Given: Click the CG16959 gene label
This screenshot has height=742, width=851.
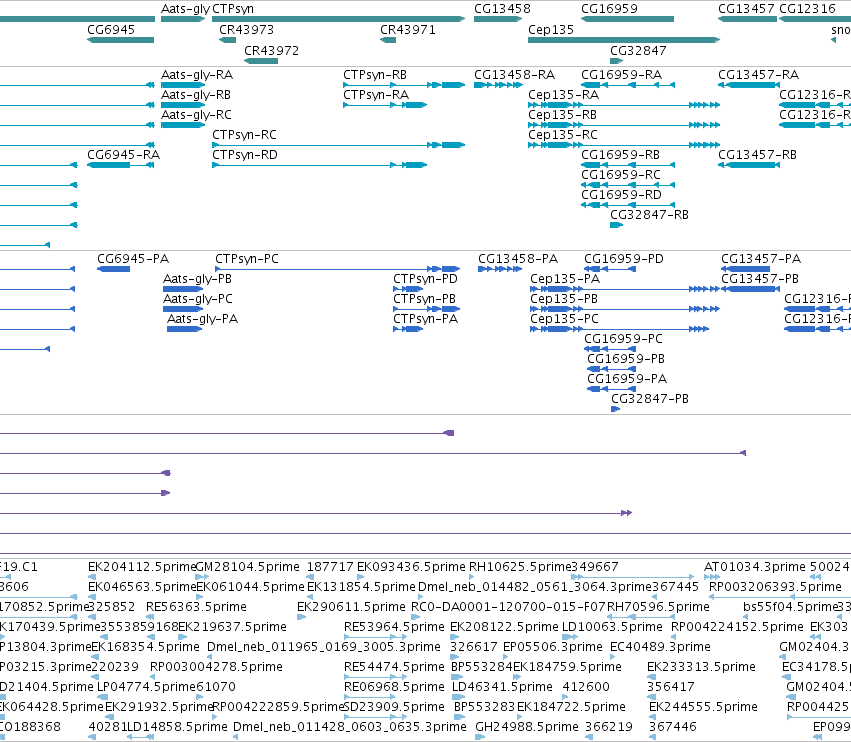Looking at the screenshot, I should [609, 9].
